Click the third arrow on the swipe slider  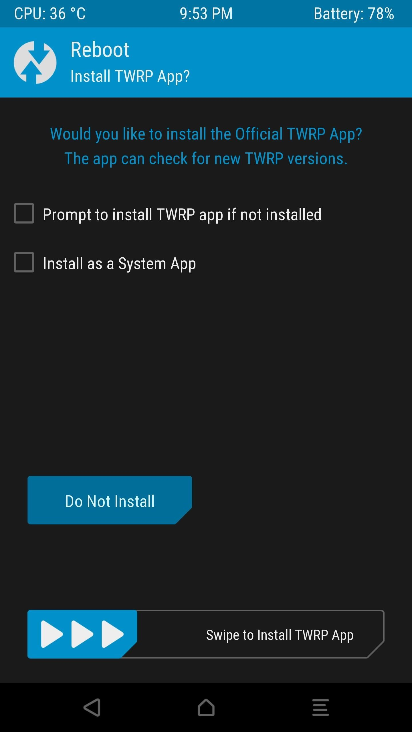pos(113,634)
